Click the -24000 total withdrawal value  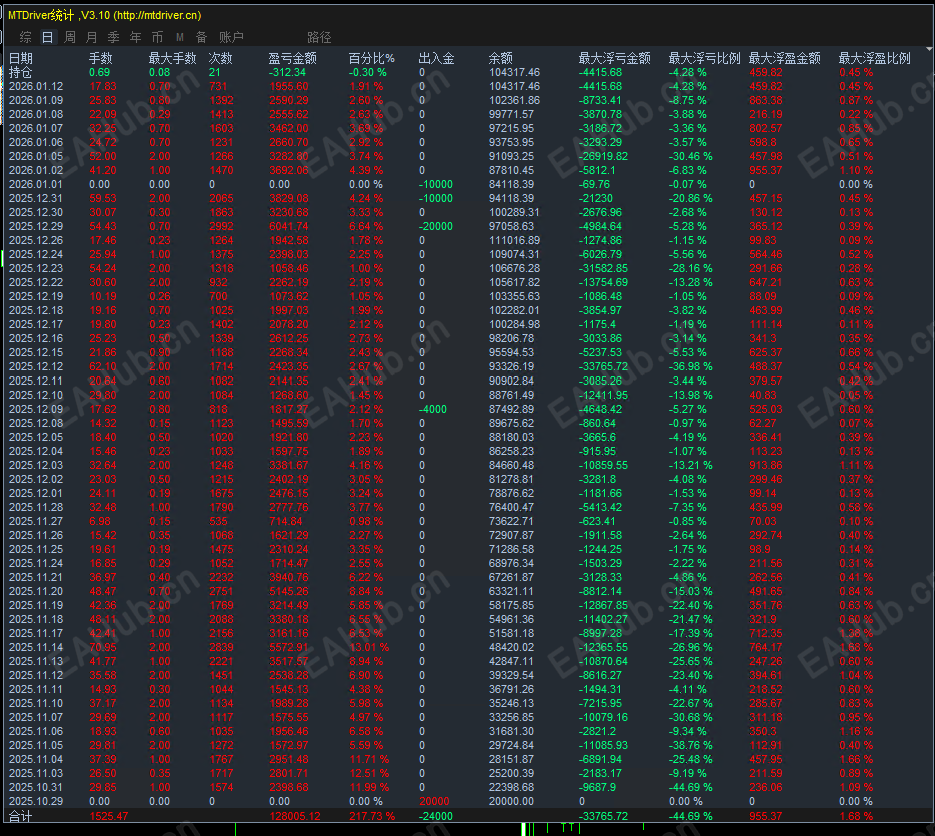point(436,816)
